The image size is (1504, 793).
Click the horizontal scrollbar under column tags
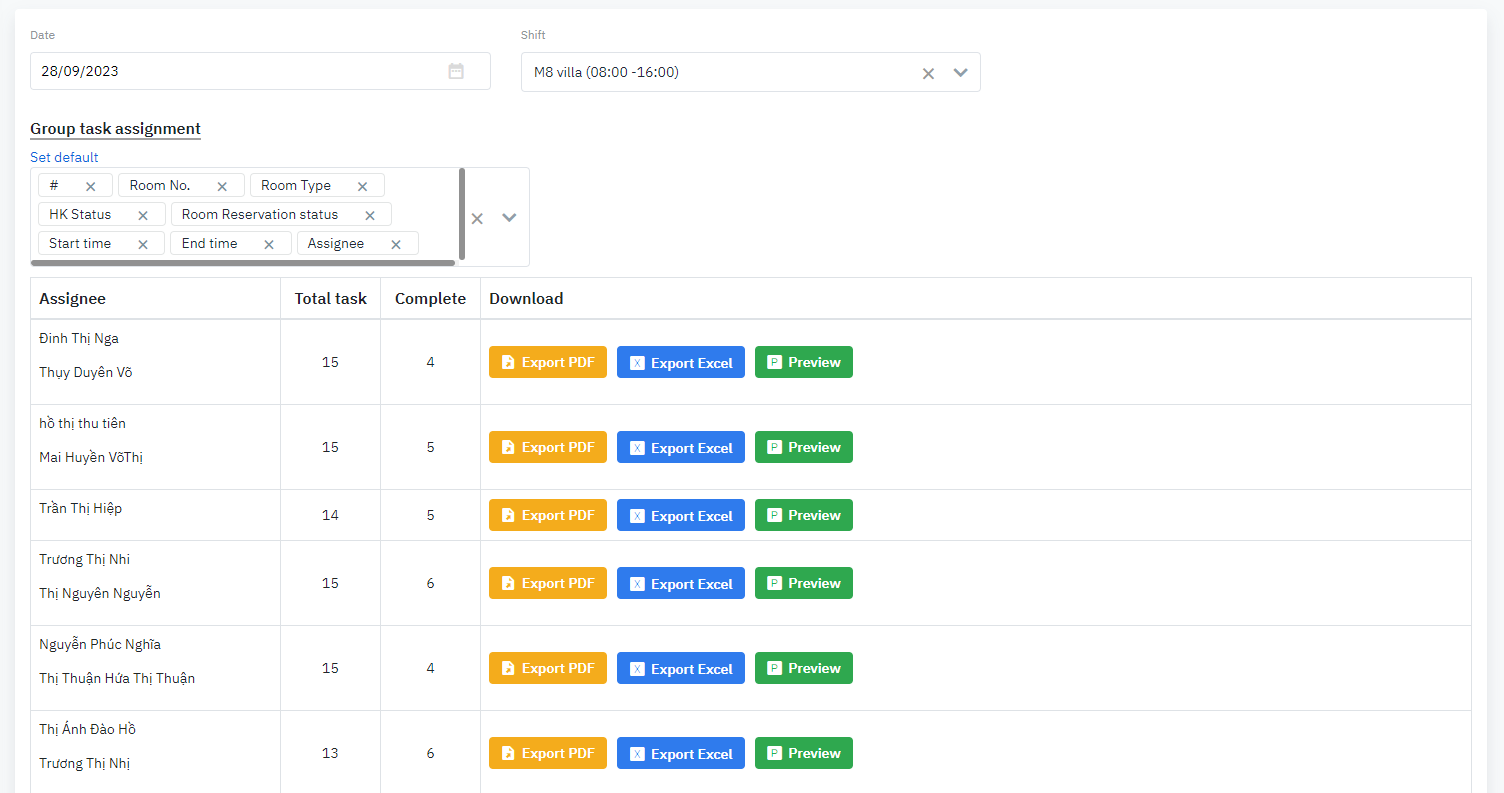click(243, 263)
